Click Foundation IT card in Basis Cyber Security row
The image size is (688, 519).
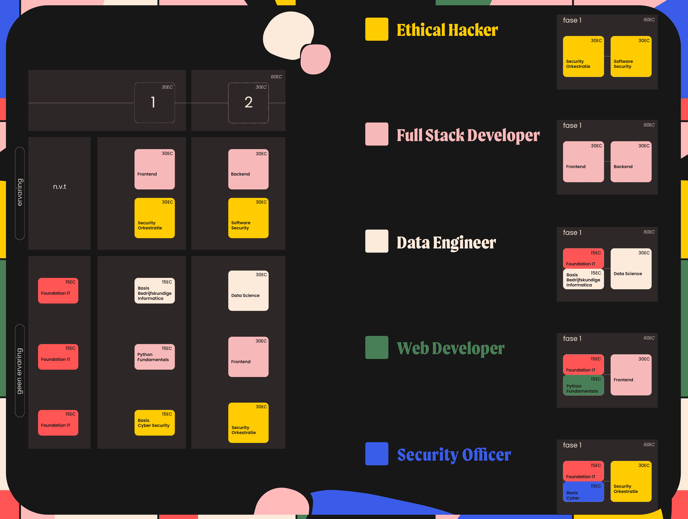pos(58,423)
